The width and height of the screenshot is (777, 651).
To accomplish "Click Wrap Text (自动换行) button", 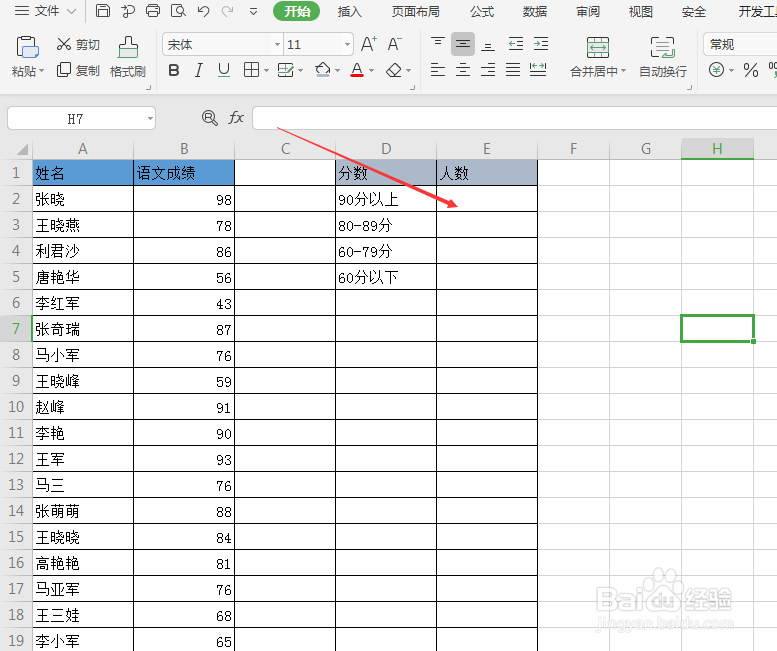I will tap(663, 57).
